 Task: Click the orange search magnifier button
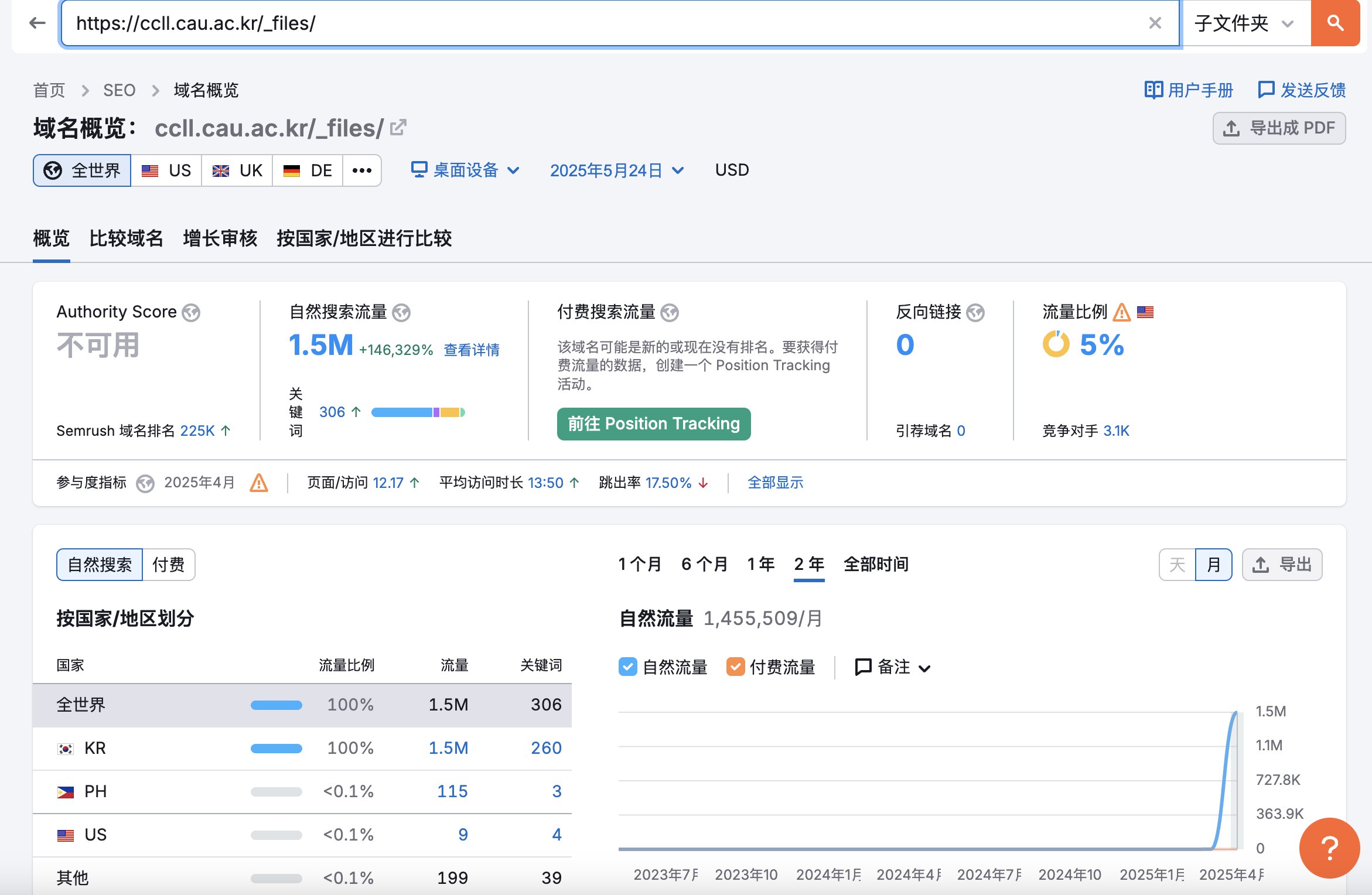1335,23
